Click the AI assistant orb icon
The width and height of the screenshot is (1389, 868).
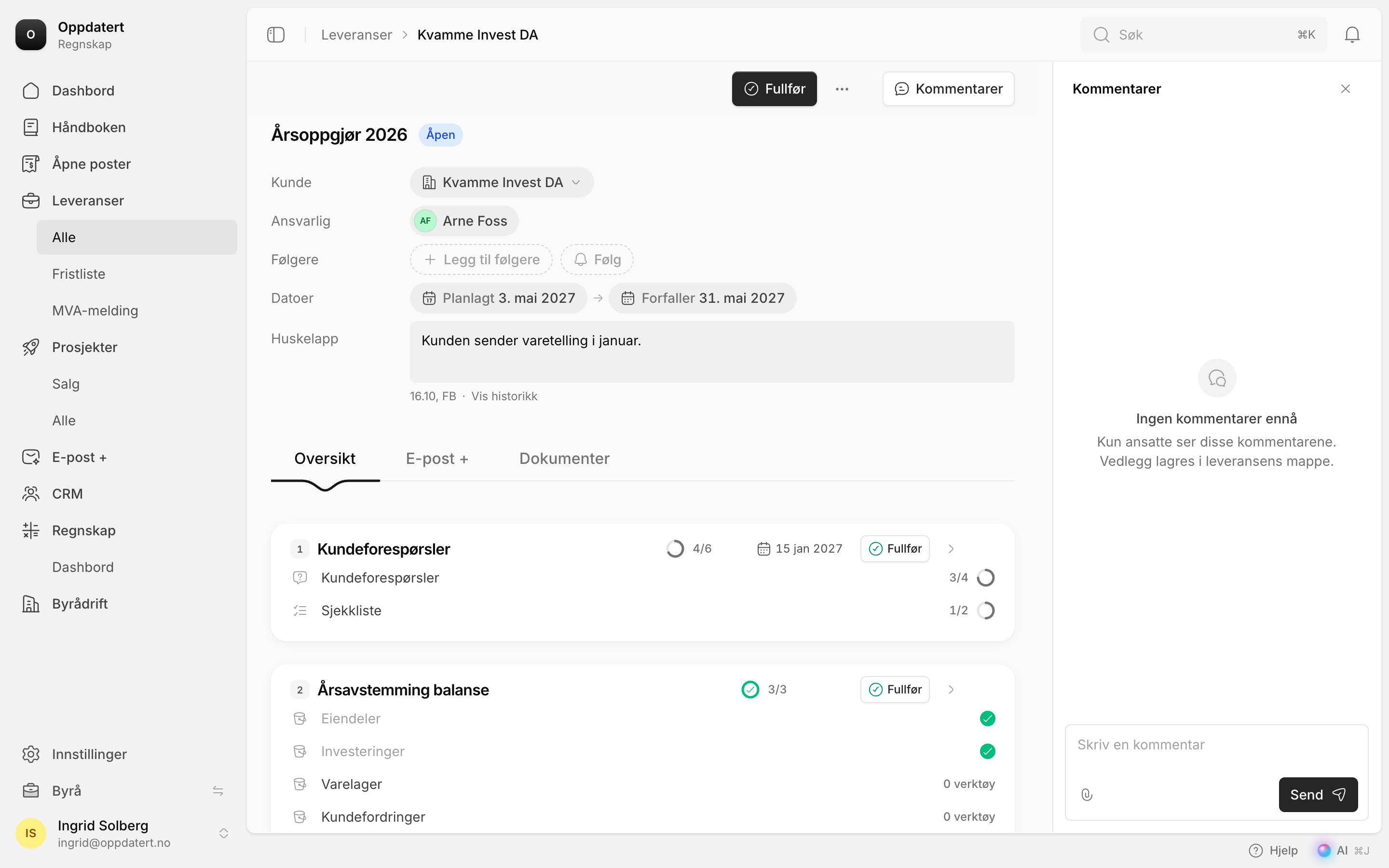point(1324,850)
